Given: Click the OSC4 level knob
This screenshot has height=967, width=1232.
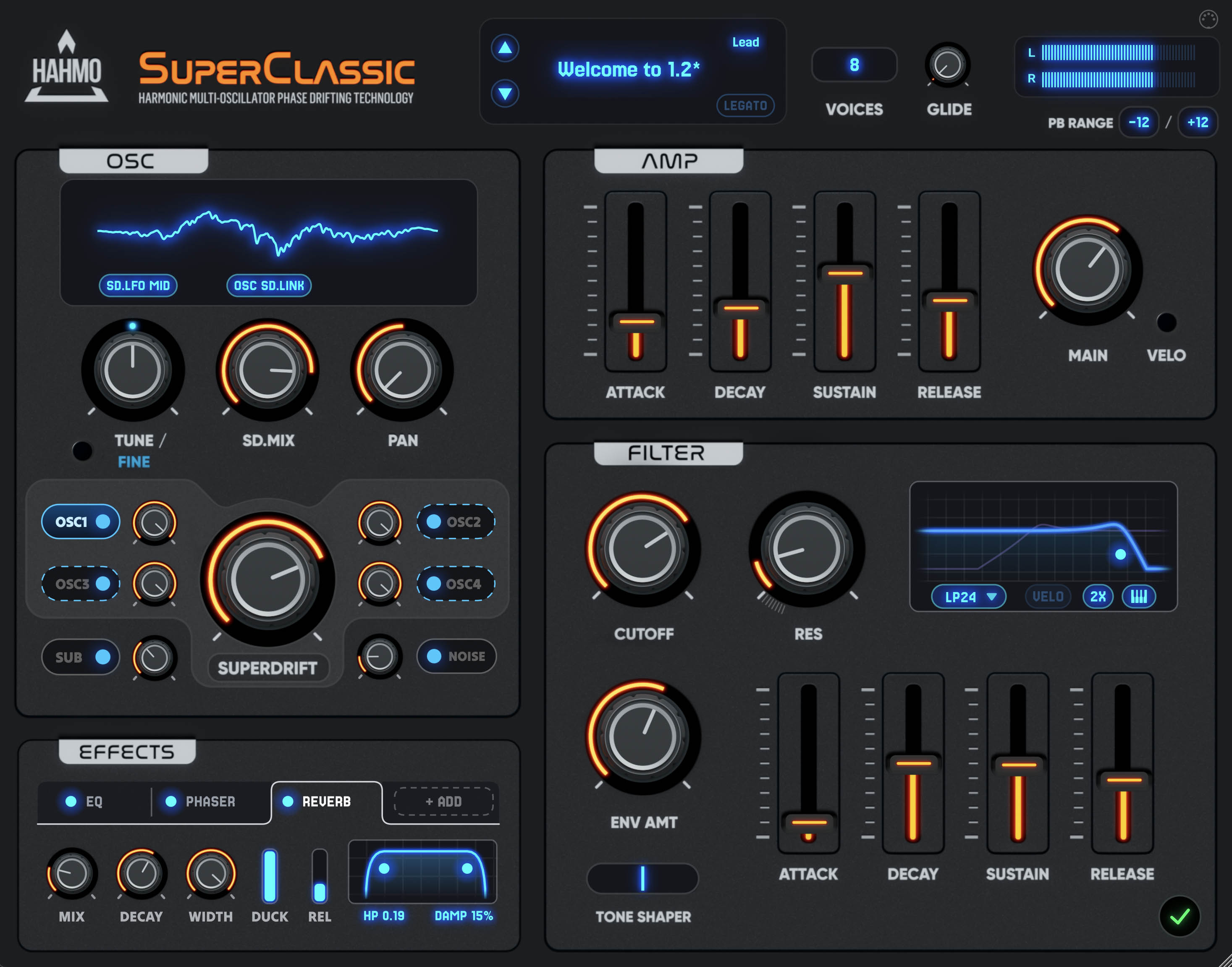Looking at the screenshot, I should [x=379, y=584].
